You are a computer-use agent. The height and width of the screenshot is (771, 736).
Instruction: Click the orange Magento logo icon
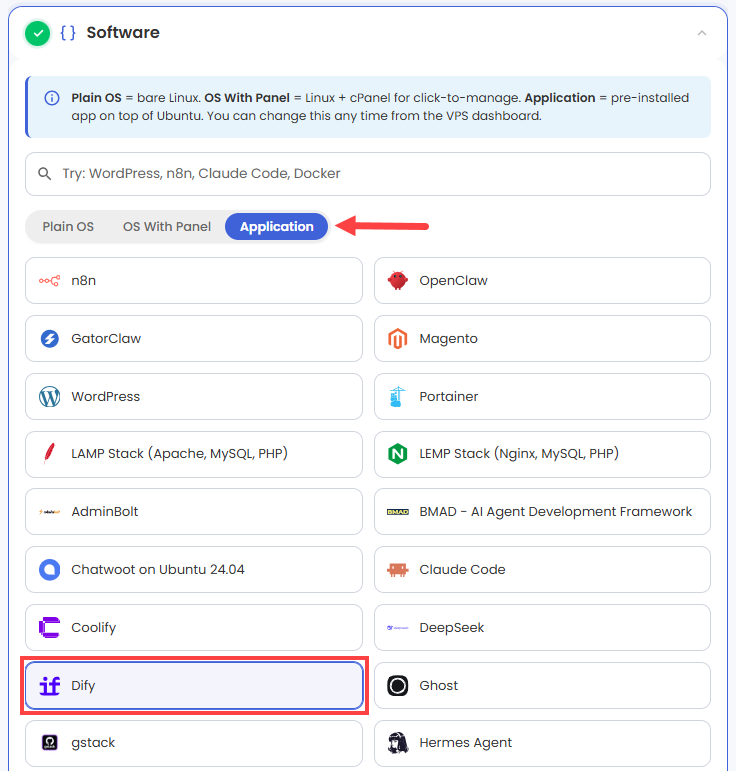pos(397,338)
